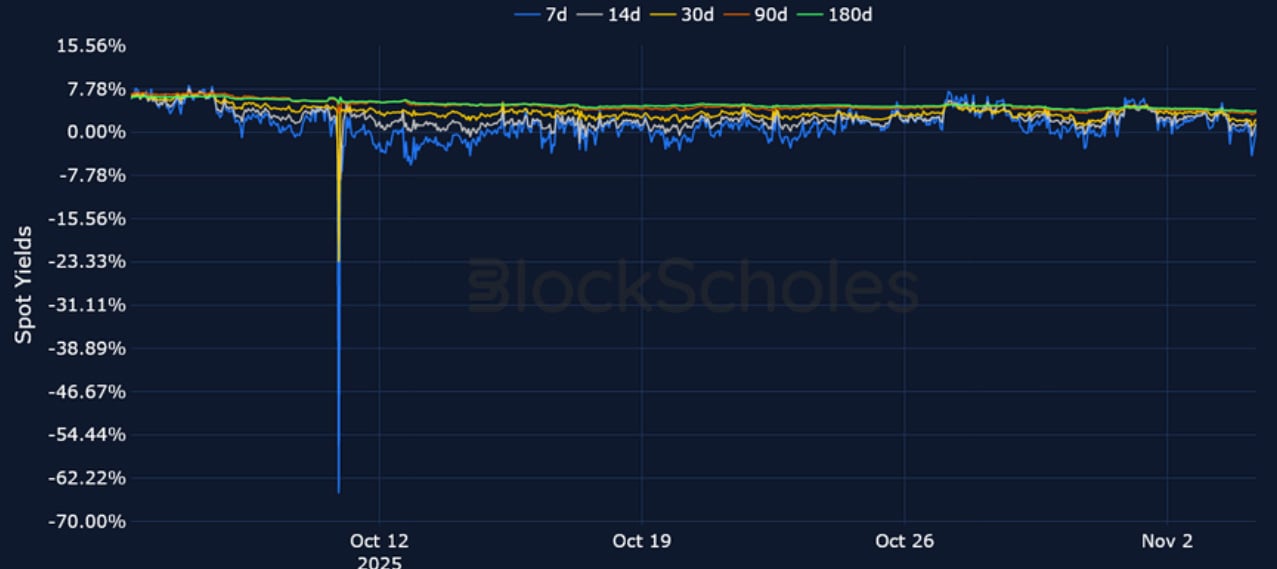Click the Oct 12 date label
Viewport: 1277px width, 569px height.
[x=379, y=541]
